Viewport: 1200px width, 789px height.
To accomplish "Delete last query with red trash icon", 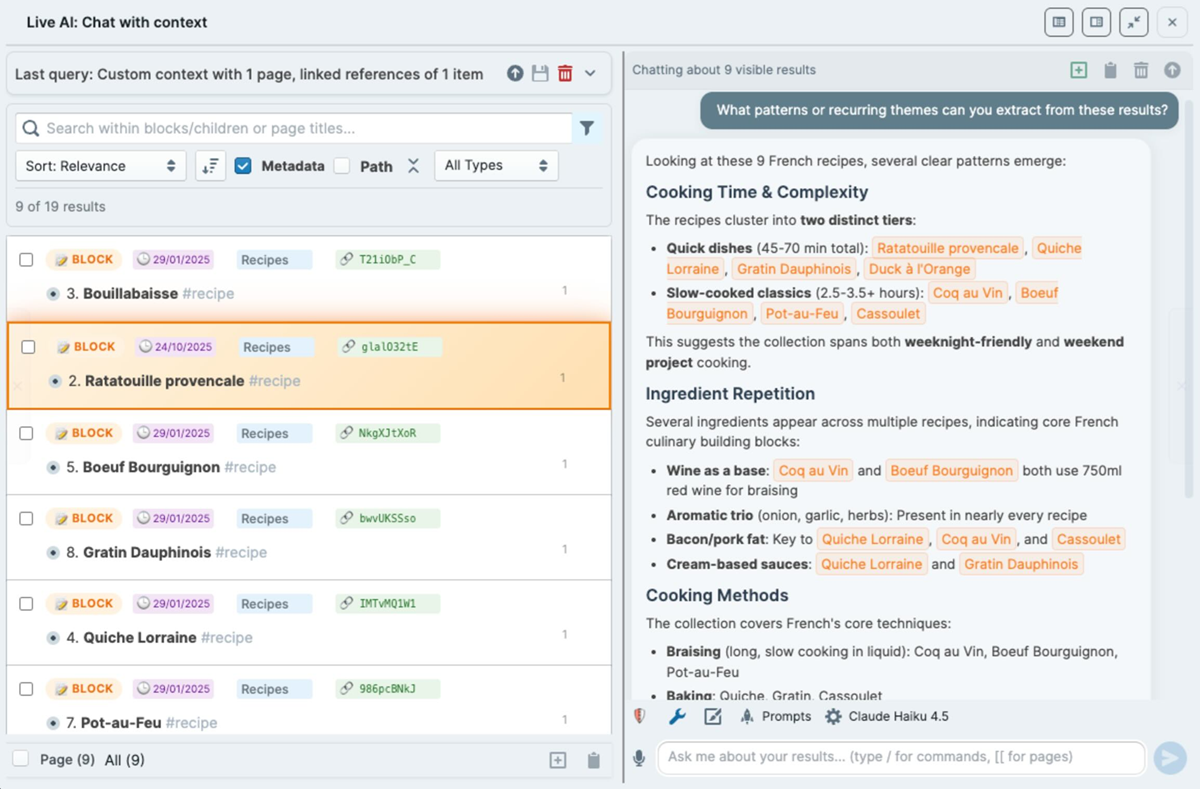I will (x=565, y=73).
